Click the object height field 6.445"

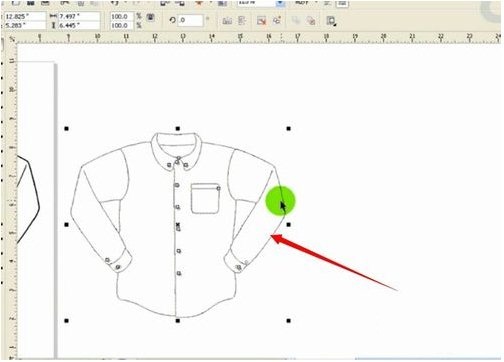(x=79, y=25)
